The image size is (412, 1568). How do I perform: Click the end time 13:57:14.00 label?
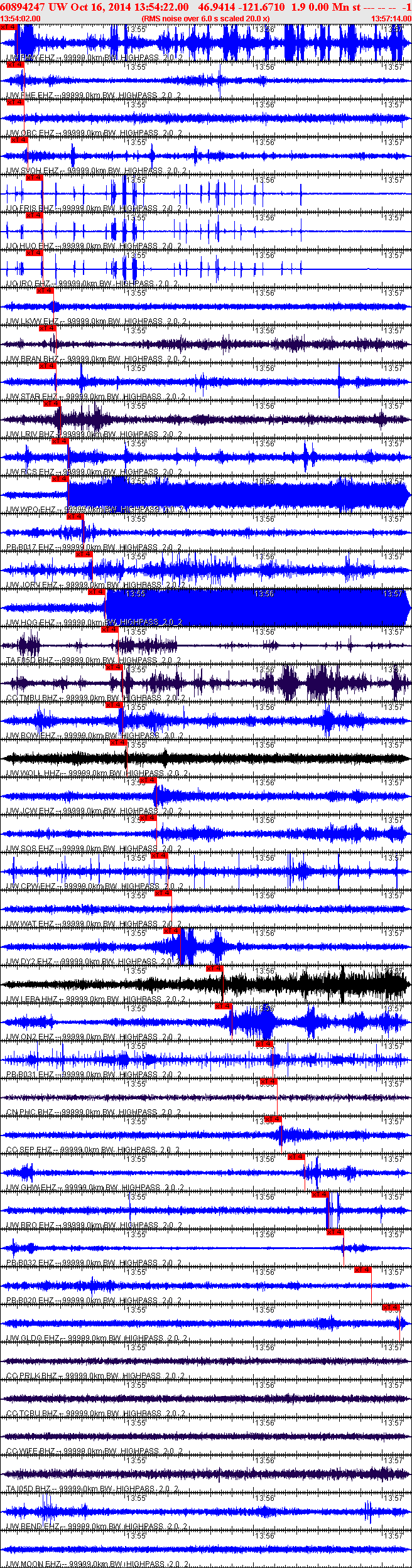[391, 19]
